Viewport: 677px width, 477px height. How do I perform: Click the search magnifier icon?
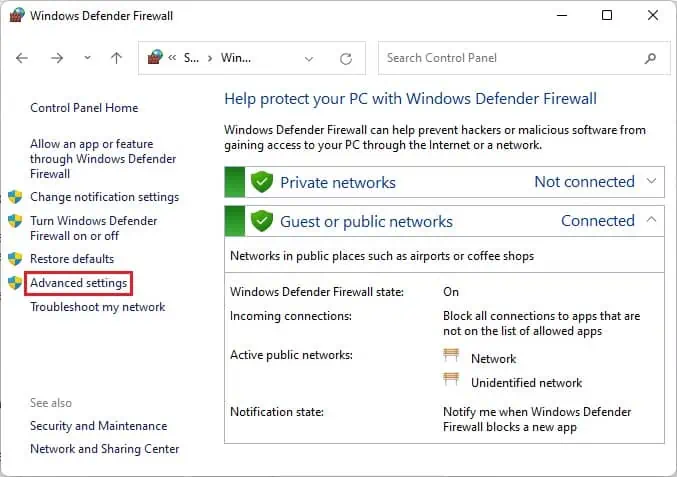click(650, 58)
